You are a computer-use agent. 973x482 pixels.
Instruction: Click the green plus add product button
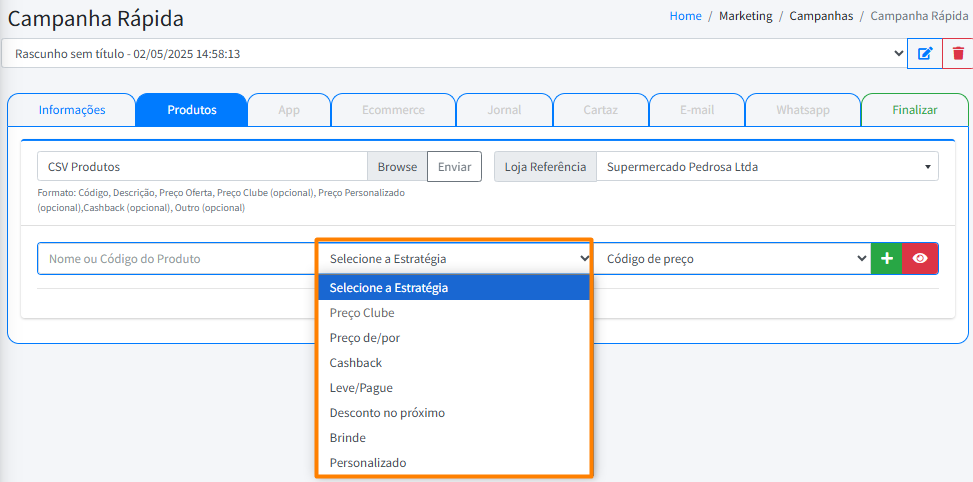pyautogui.click(x=886, y=258)
